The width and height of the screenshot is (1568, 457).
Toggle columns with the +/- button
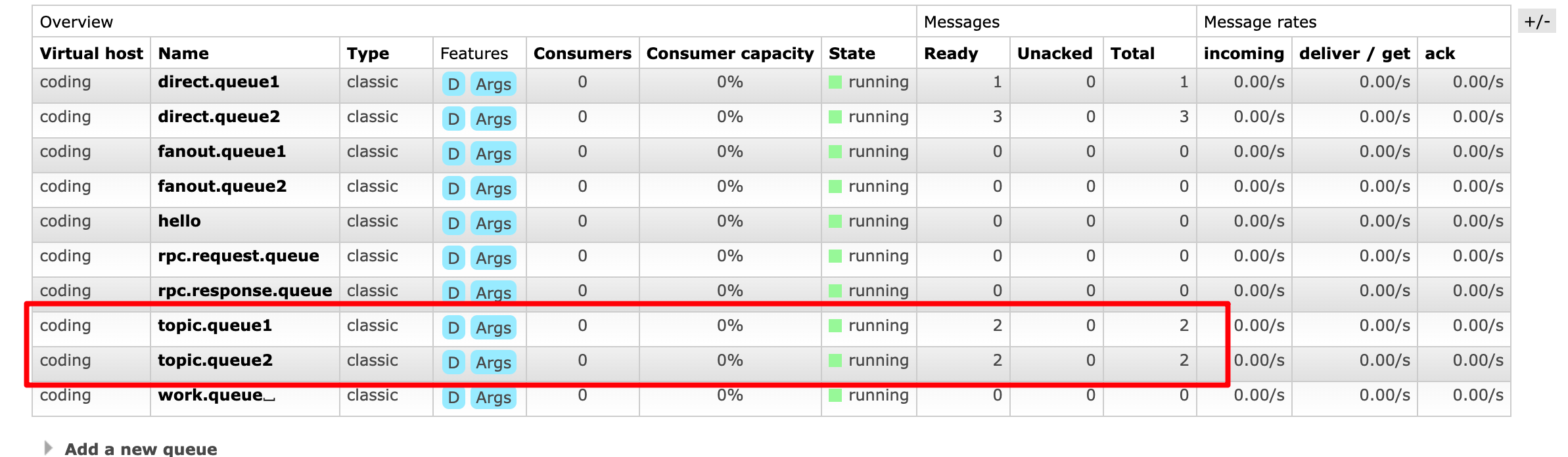coord(1536,22)
